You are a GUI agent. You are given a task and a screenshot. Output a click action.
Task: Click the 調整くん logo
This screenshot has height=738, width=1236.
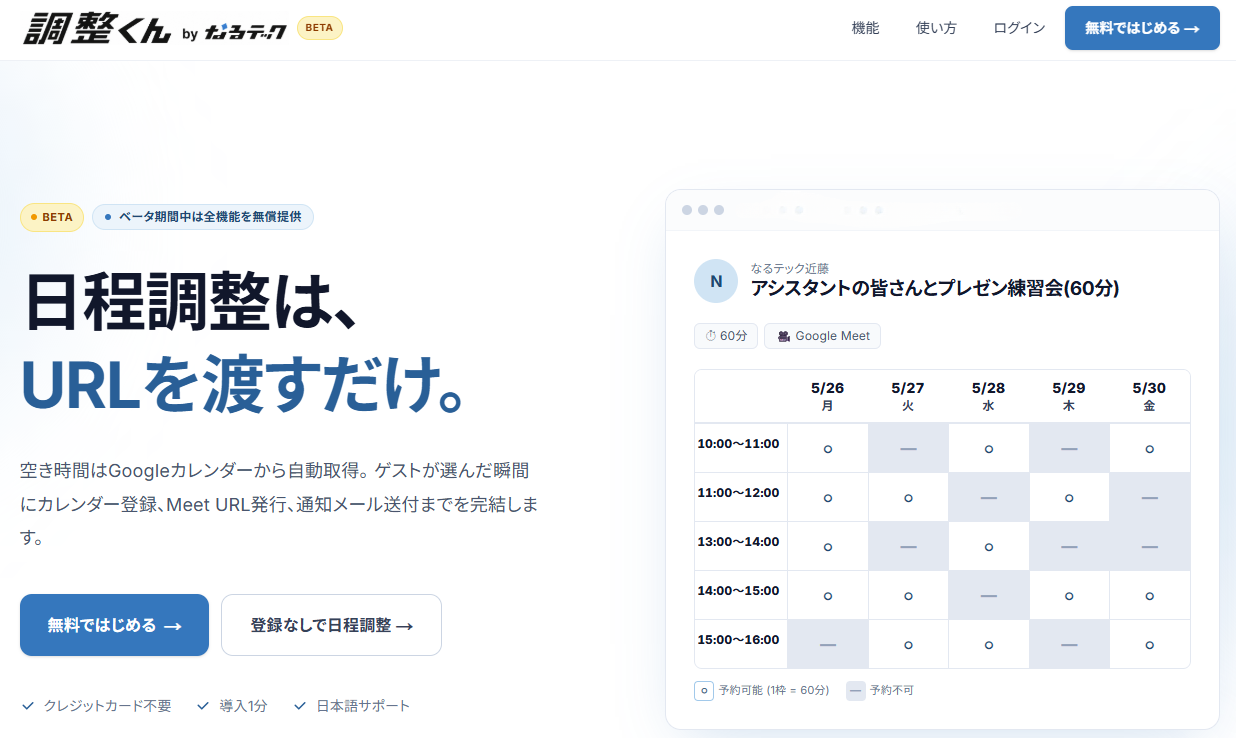click(97, 27)
